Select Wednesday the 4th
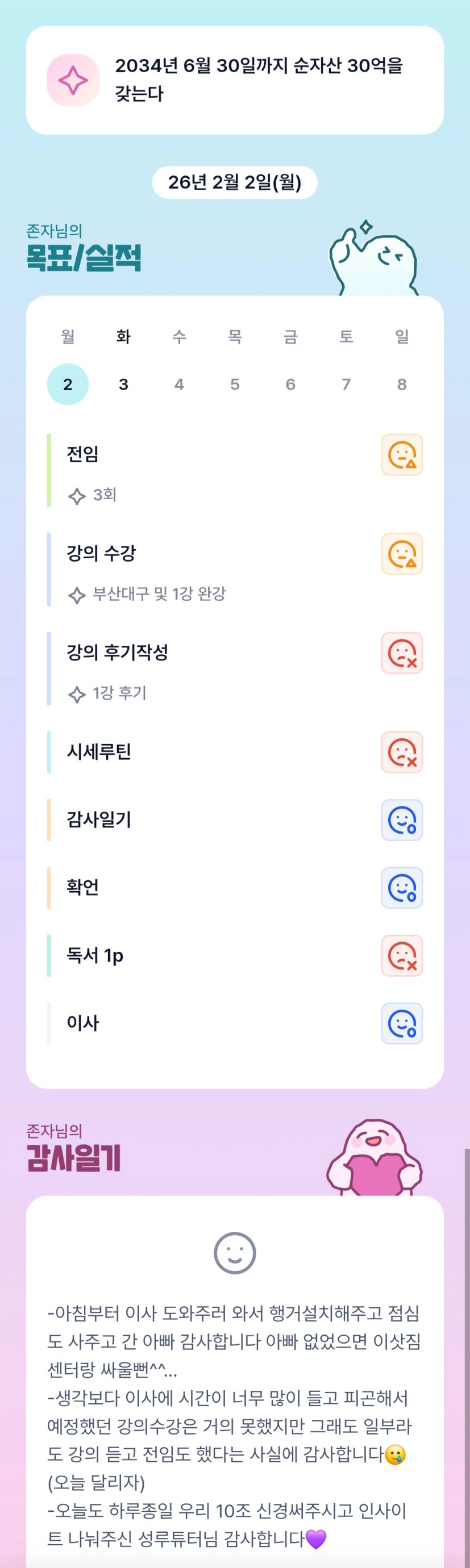 (179, 384)
